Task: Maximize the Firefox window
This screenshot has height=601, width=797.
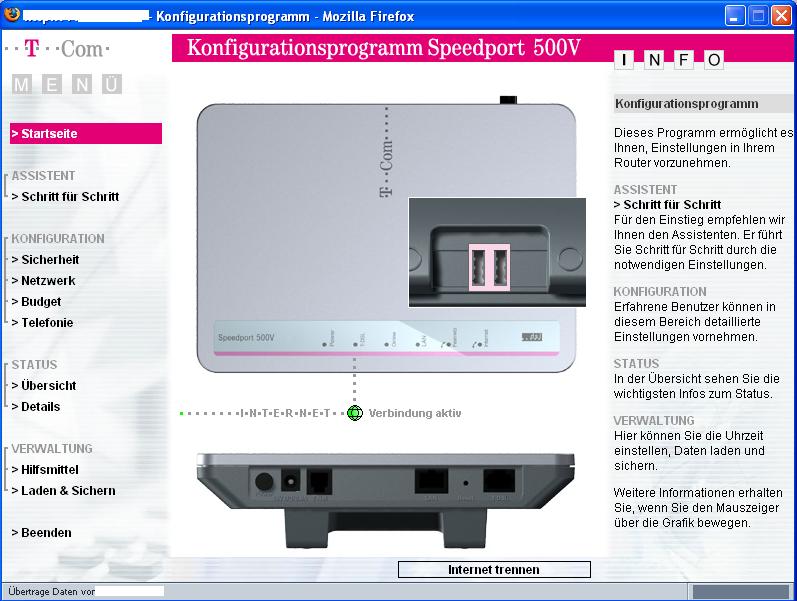Action: [x=758, y=16]
